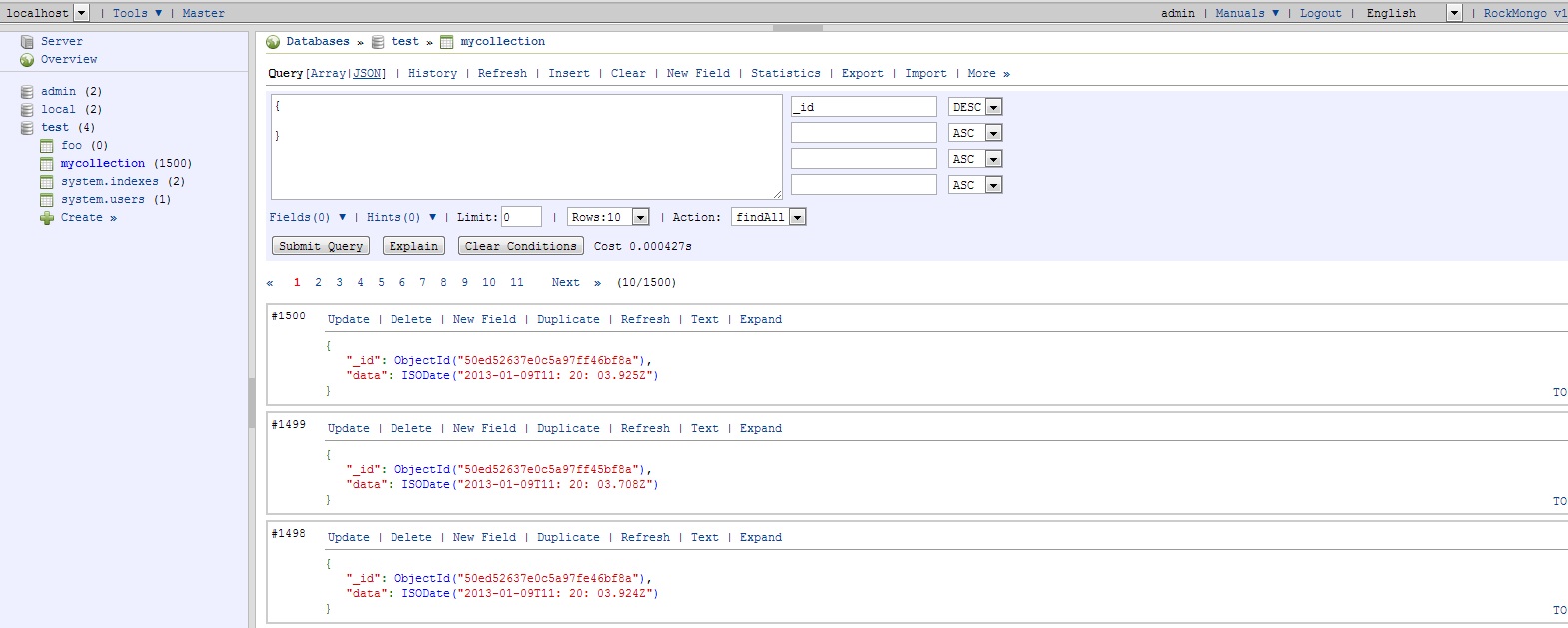Open the Export menu item
This screenshot has width=1568, height=628.
[x=863, y=74]
